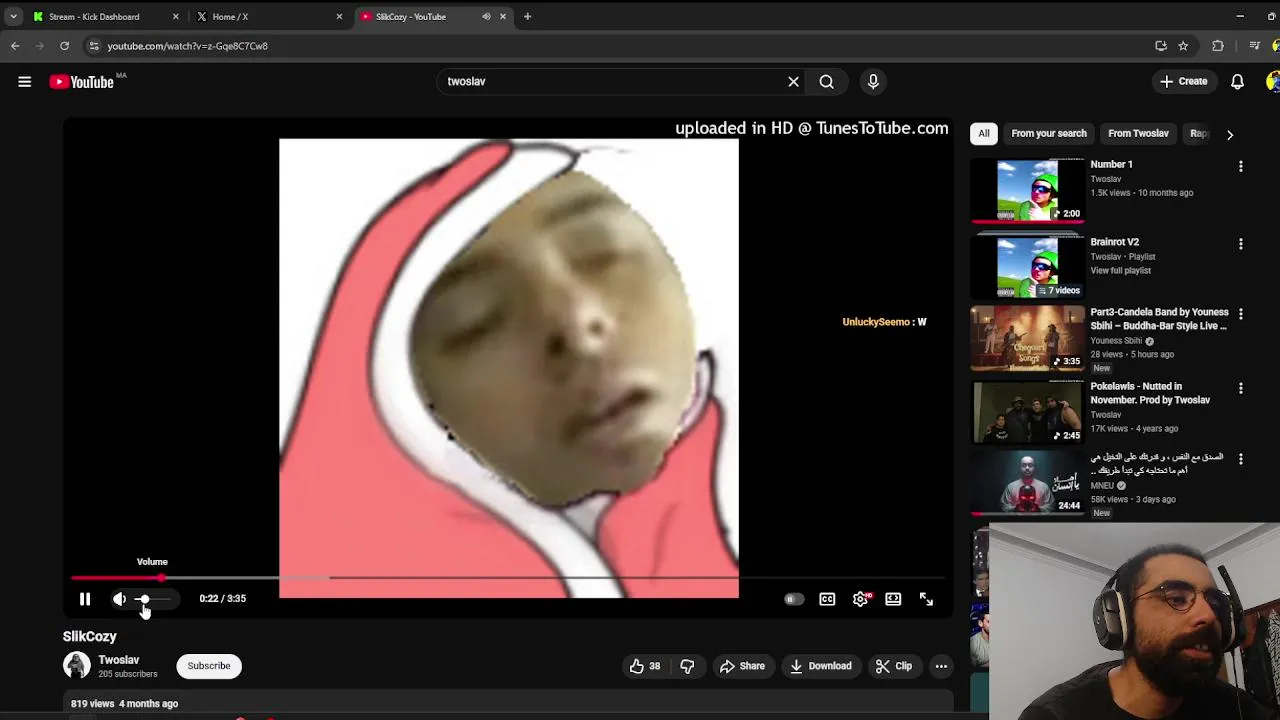The width and height of the screenshot is (1280, 720).
Task: Subscribe to the Twoslav channel
Action: click(x=209, y=666)
